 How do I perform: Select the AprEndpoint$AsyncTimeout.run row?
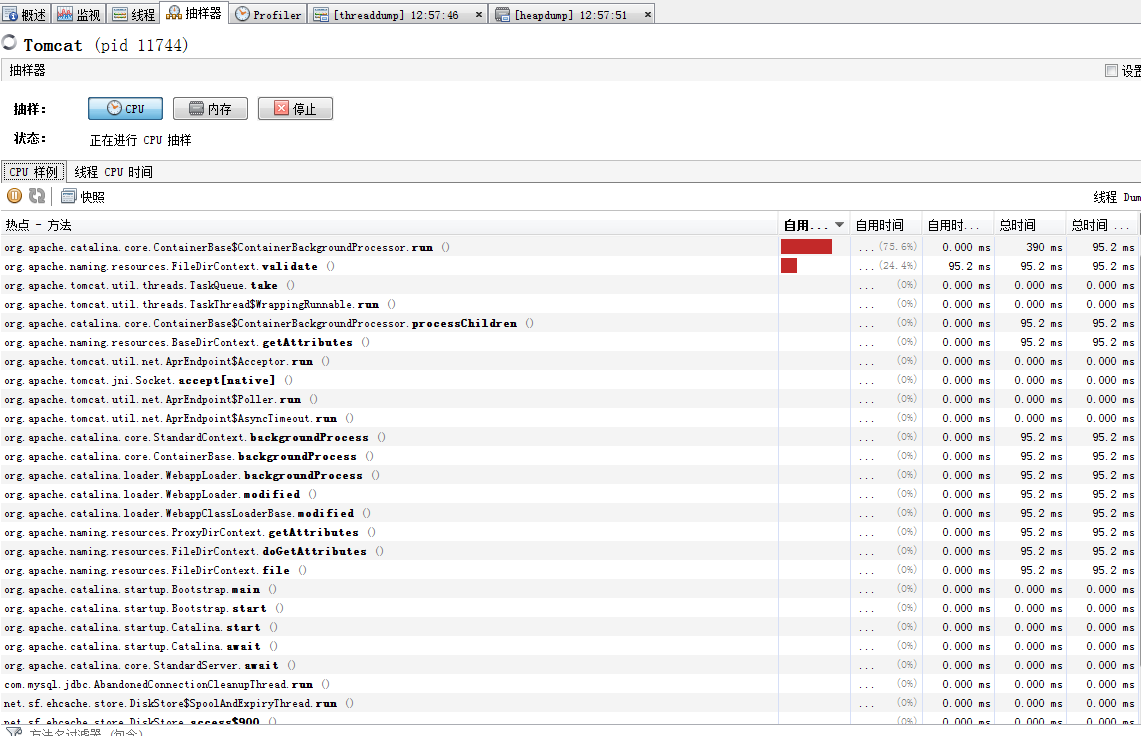570,418
